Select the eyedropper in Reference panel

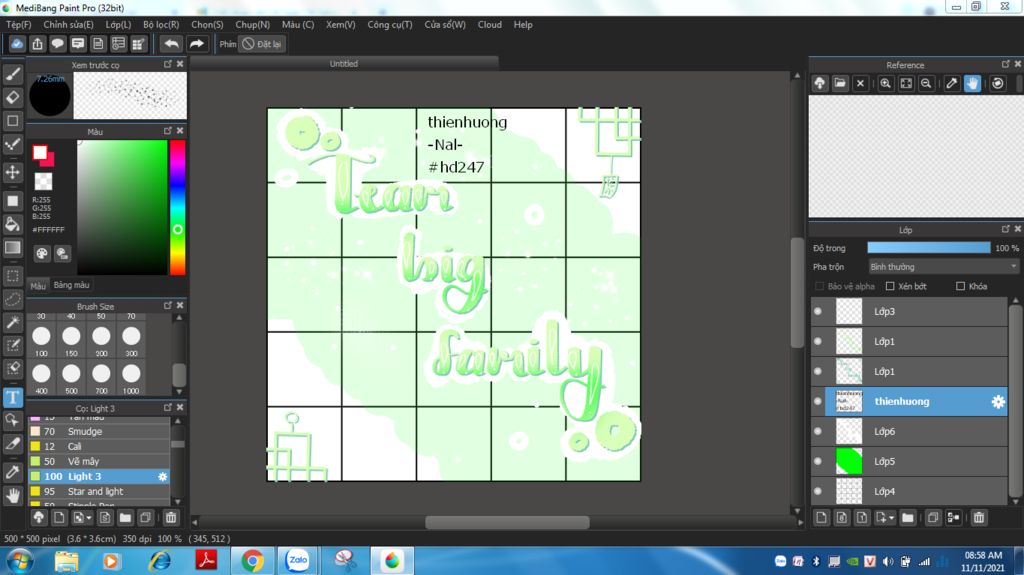[952, 84]
